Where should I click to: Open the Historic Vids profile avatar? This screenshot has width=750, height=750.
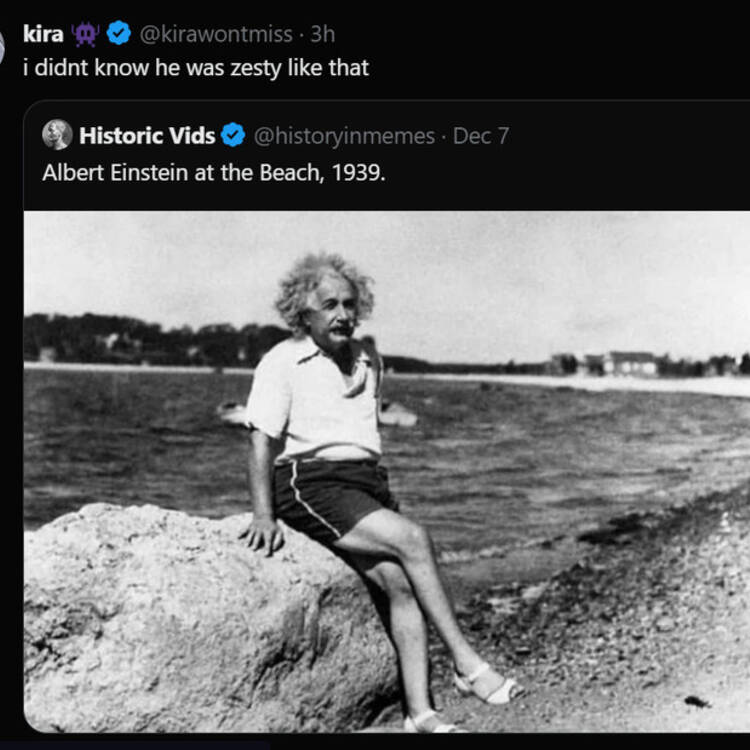pyautogui.click(x=57, y=135)
